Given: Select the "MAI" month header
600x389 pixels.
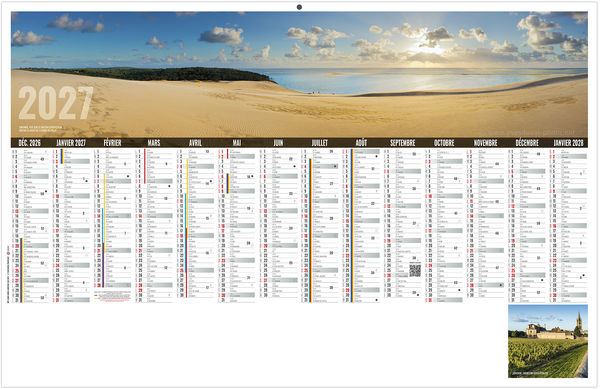Looking at the screenshot, I should pyautogui.click(x=237, y=143).
